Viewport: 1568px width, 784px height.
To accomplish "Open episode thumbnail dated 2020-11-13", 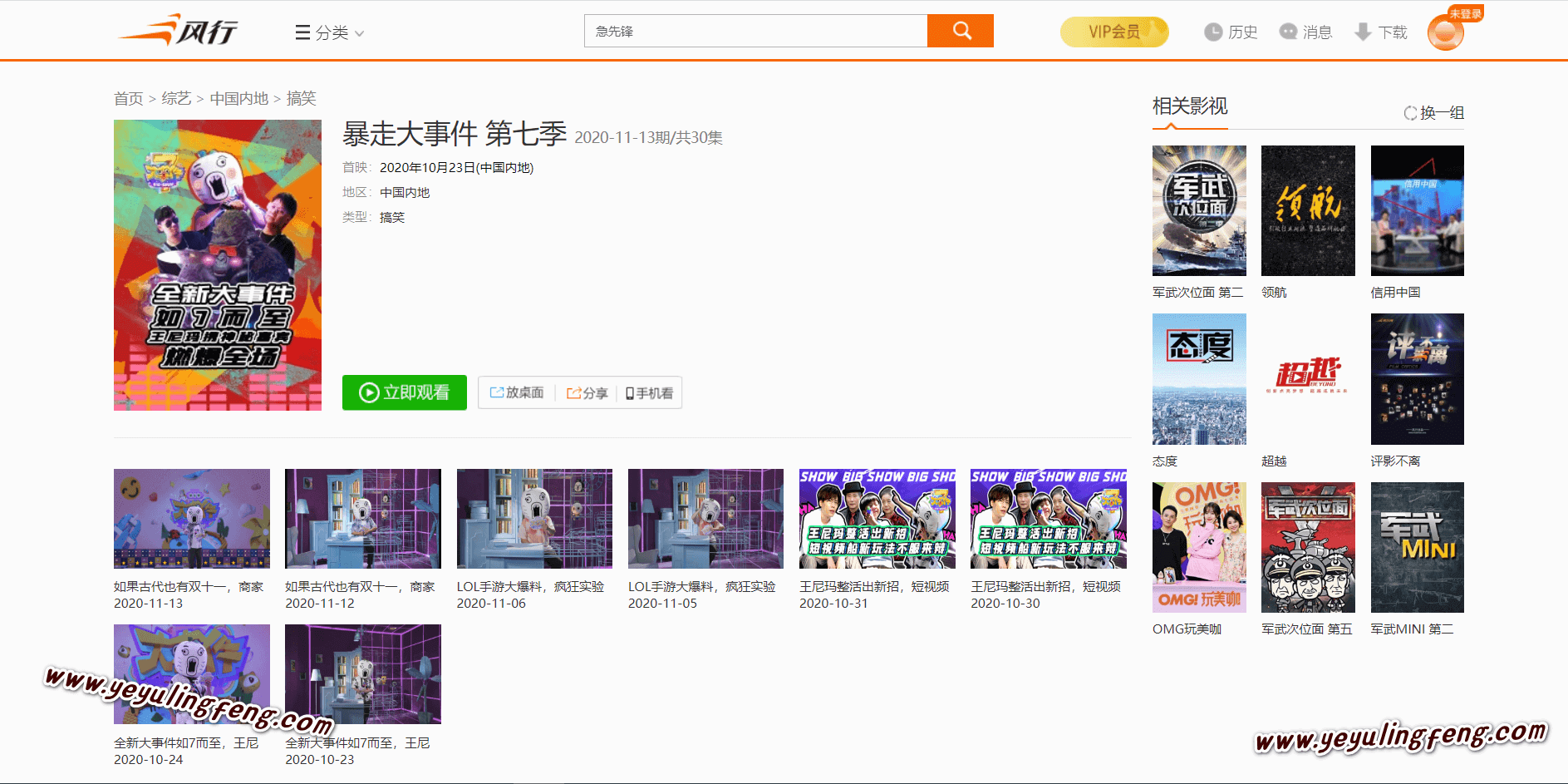I will [x=192, y=519].
